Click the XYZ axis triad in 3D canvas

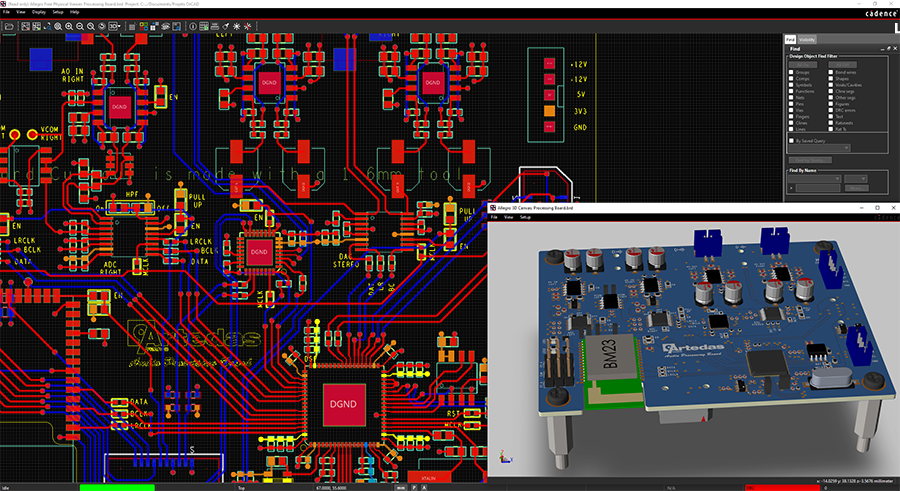(505, 458)
